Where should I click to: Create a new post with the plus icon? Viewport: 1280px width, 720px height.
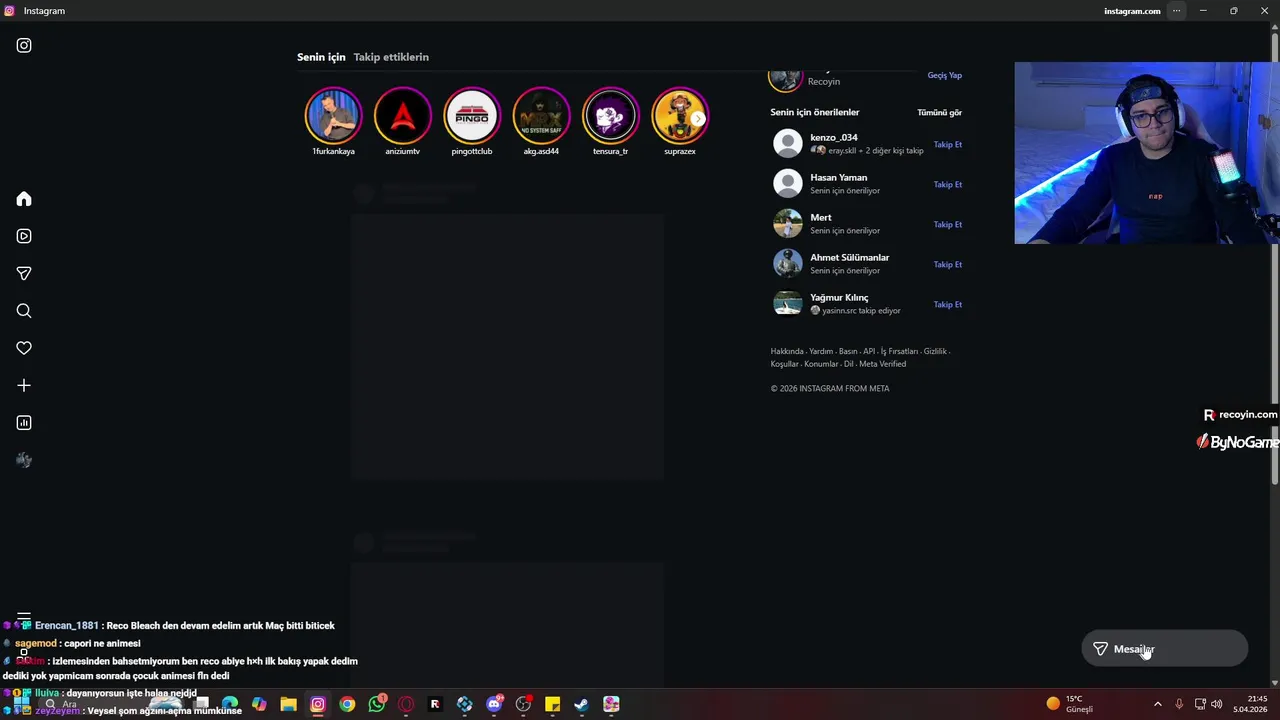24,385
